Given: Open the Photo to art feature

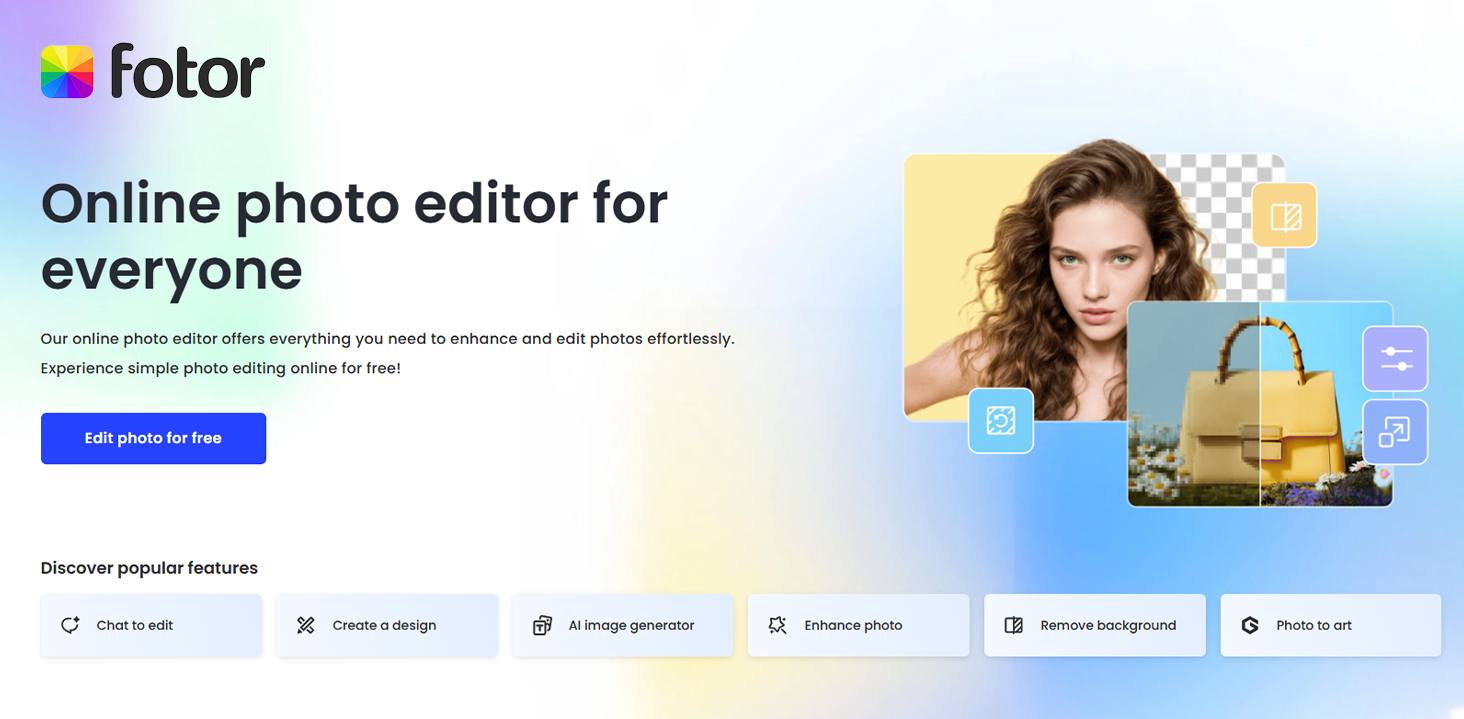Looking at the screenshot, I should pyautogui.click(x=1330, y=624).
